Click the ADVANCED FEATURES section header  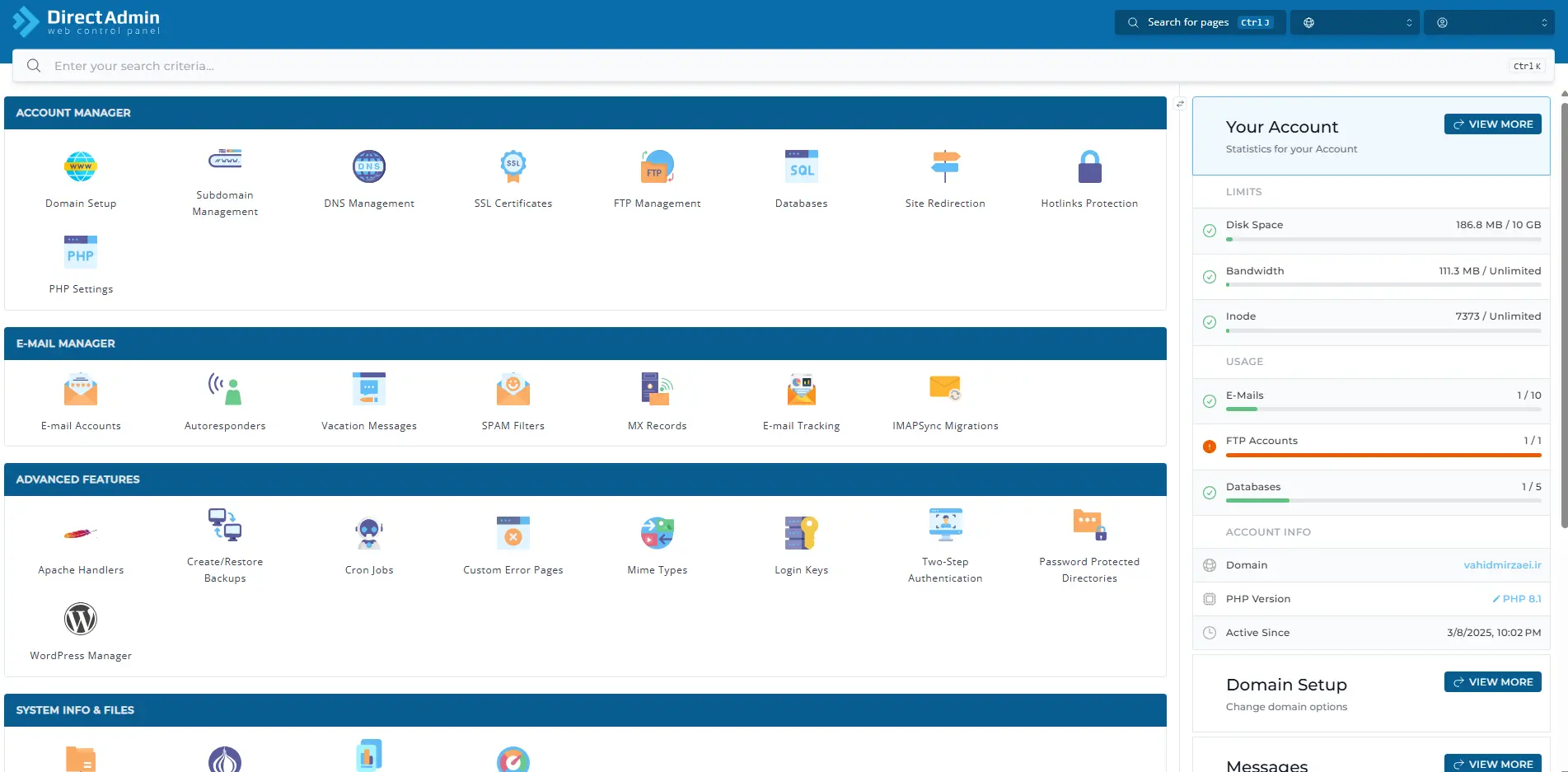tap(585, 480)
